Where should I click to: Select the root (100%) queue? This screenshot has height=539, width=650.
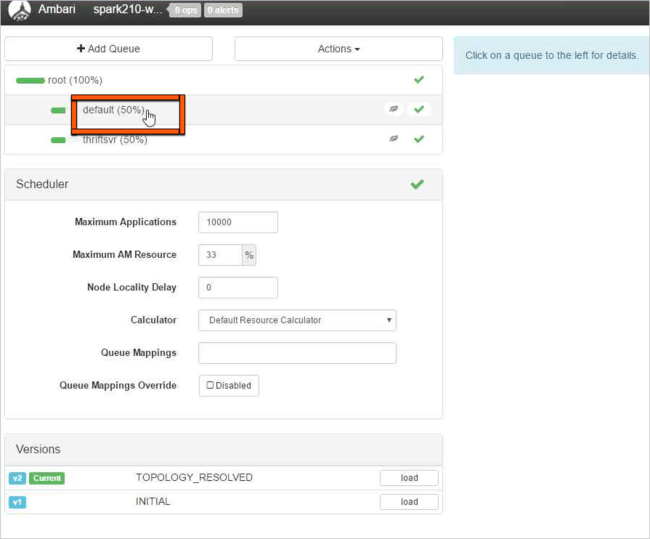75,80
